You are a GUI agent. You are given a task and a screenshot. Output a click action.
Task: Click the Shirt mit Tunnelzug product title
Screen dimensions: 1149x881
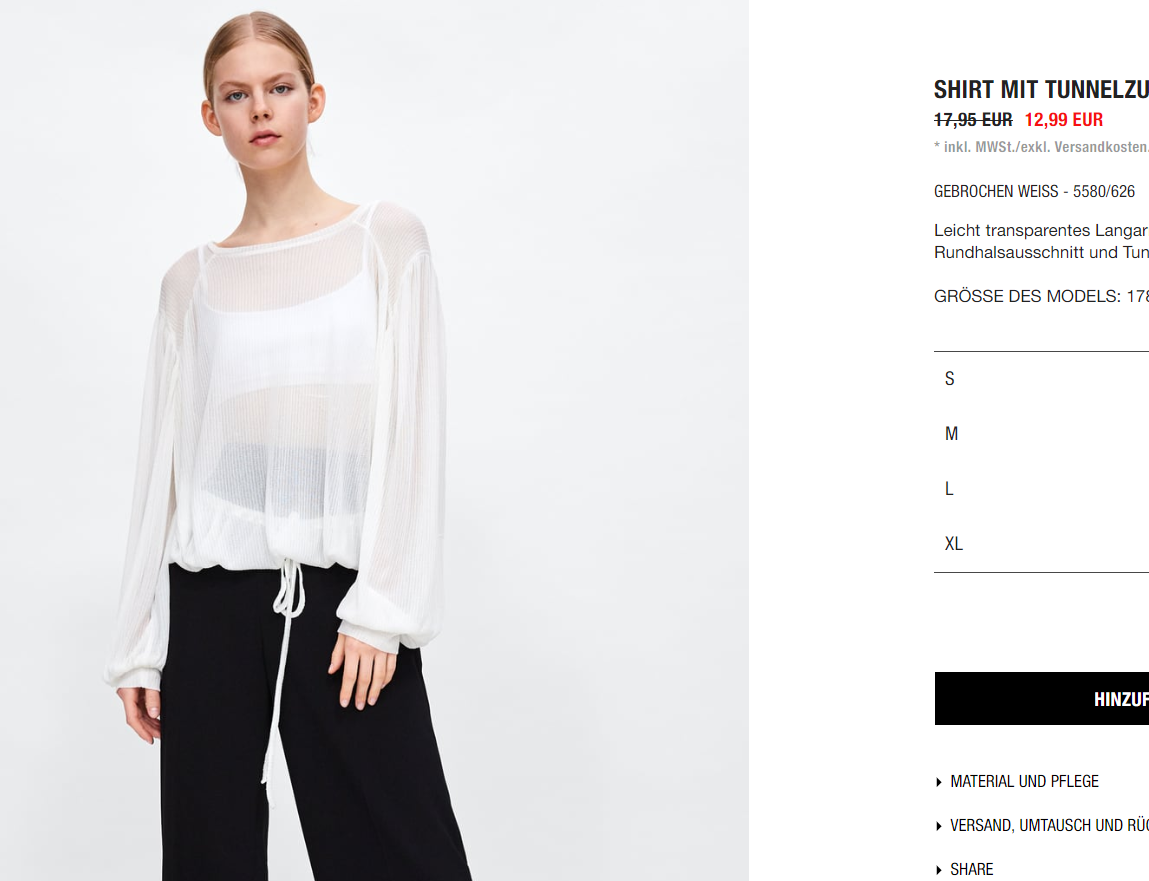[1041, 89]
